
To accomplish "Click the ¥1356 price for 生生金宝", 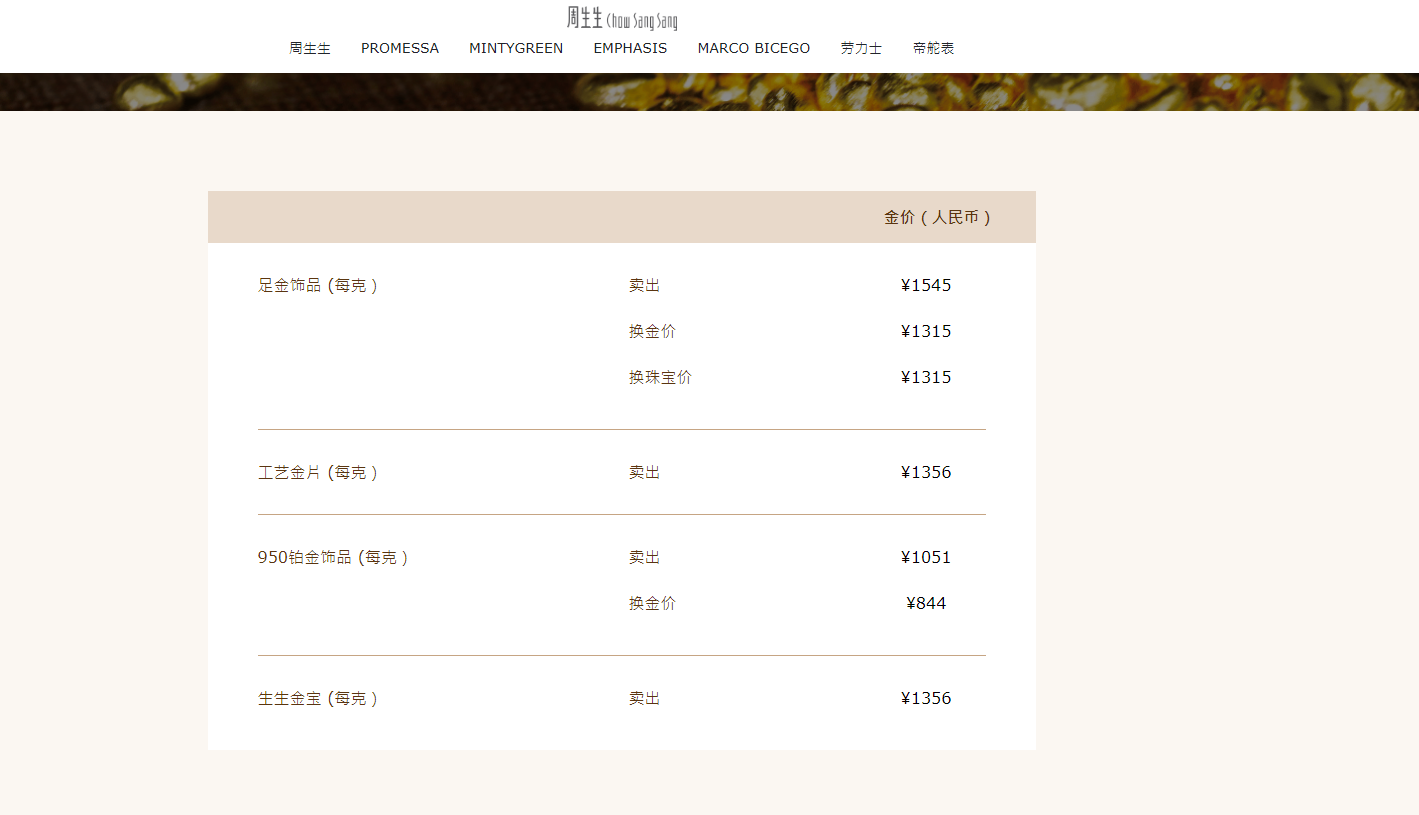I will click(x=926, y=698).
